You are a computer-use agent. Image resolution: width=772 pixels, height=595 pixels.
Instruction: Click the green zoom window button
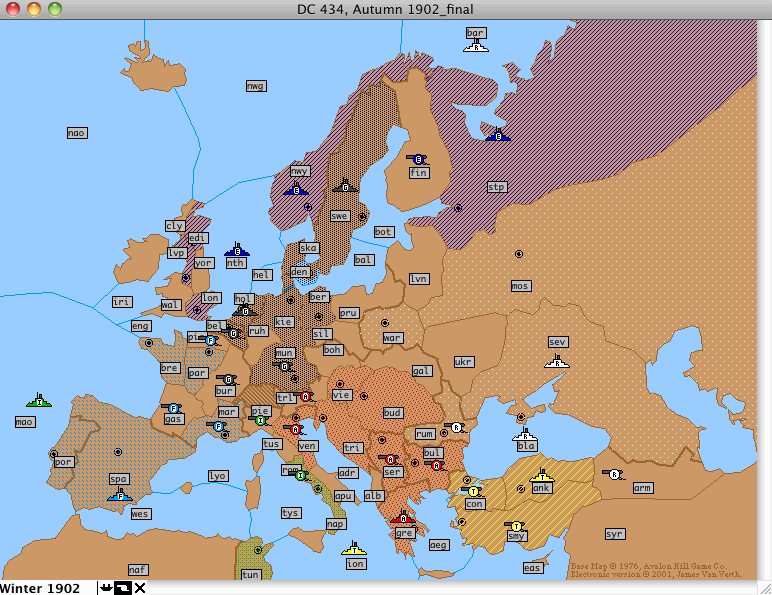(55, 9)
